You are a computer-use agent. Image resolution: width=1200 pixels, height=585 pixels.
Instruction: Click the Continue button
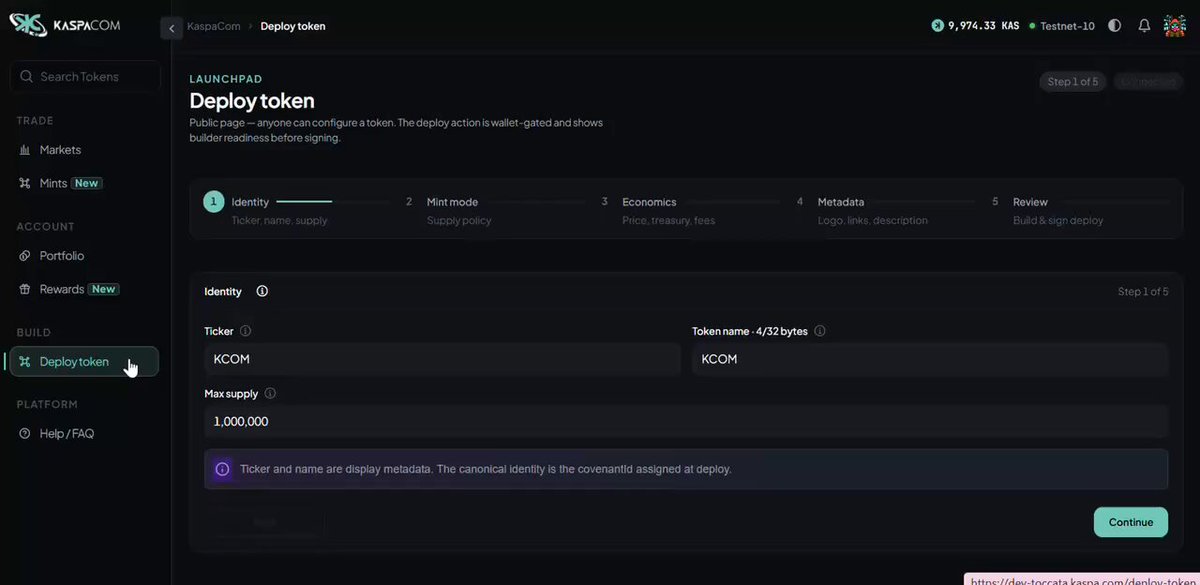[x=1131, y=522]
